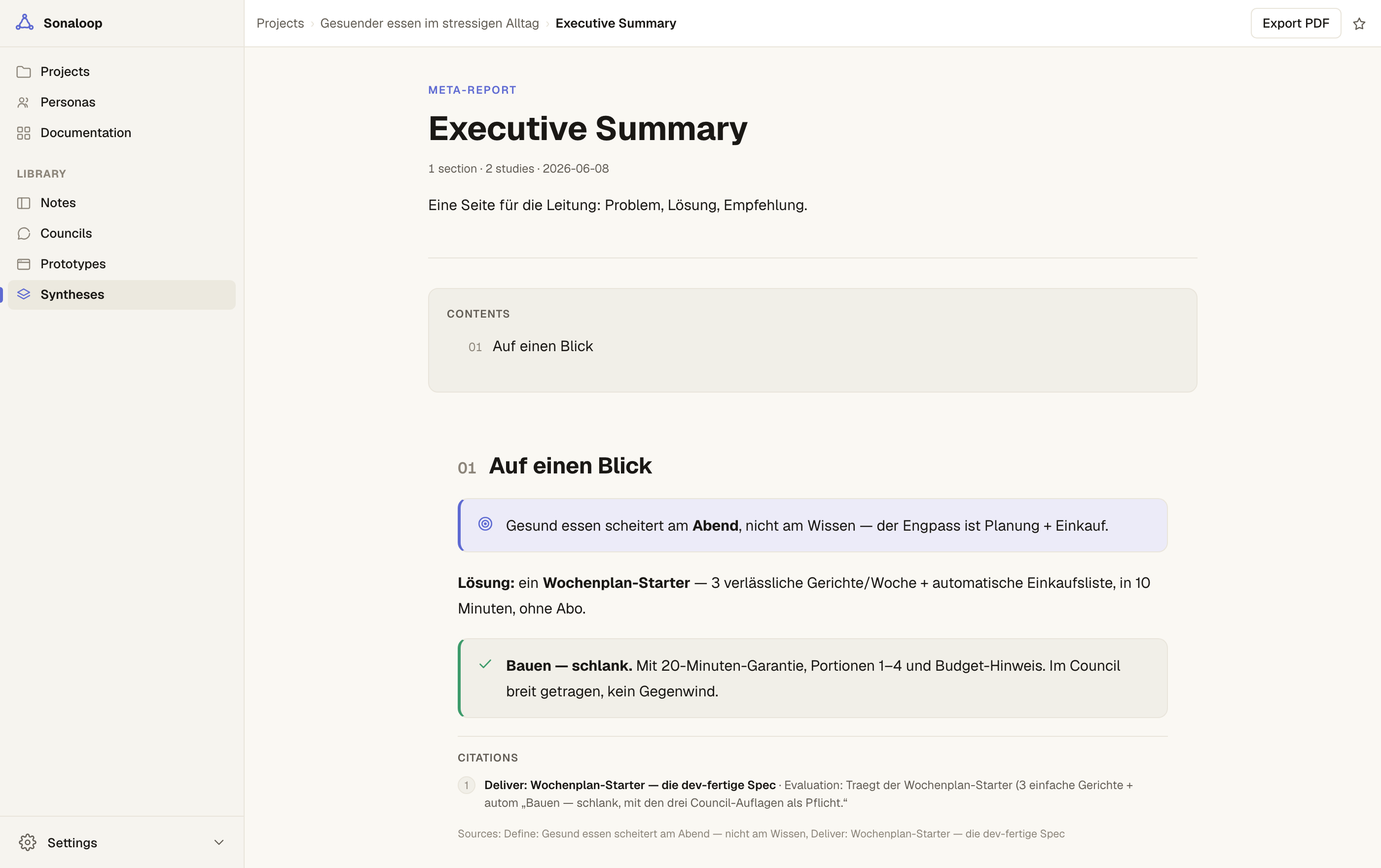The width and height of the screenshot is (1381, 868).
Task: Expand the Settings chevron menu
Action: point(218,842)
